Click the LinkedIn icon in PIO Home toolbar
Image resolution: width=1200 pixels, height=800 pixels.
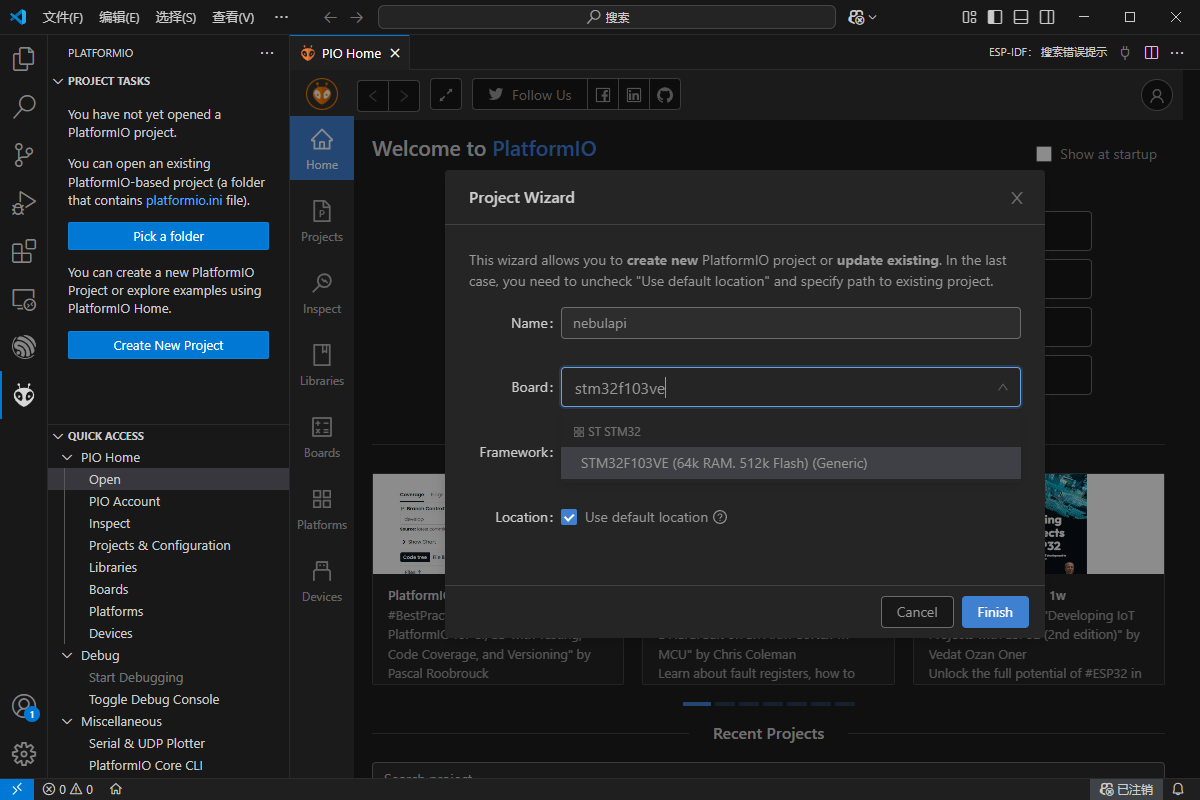point(634,95)
